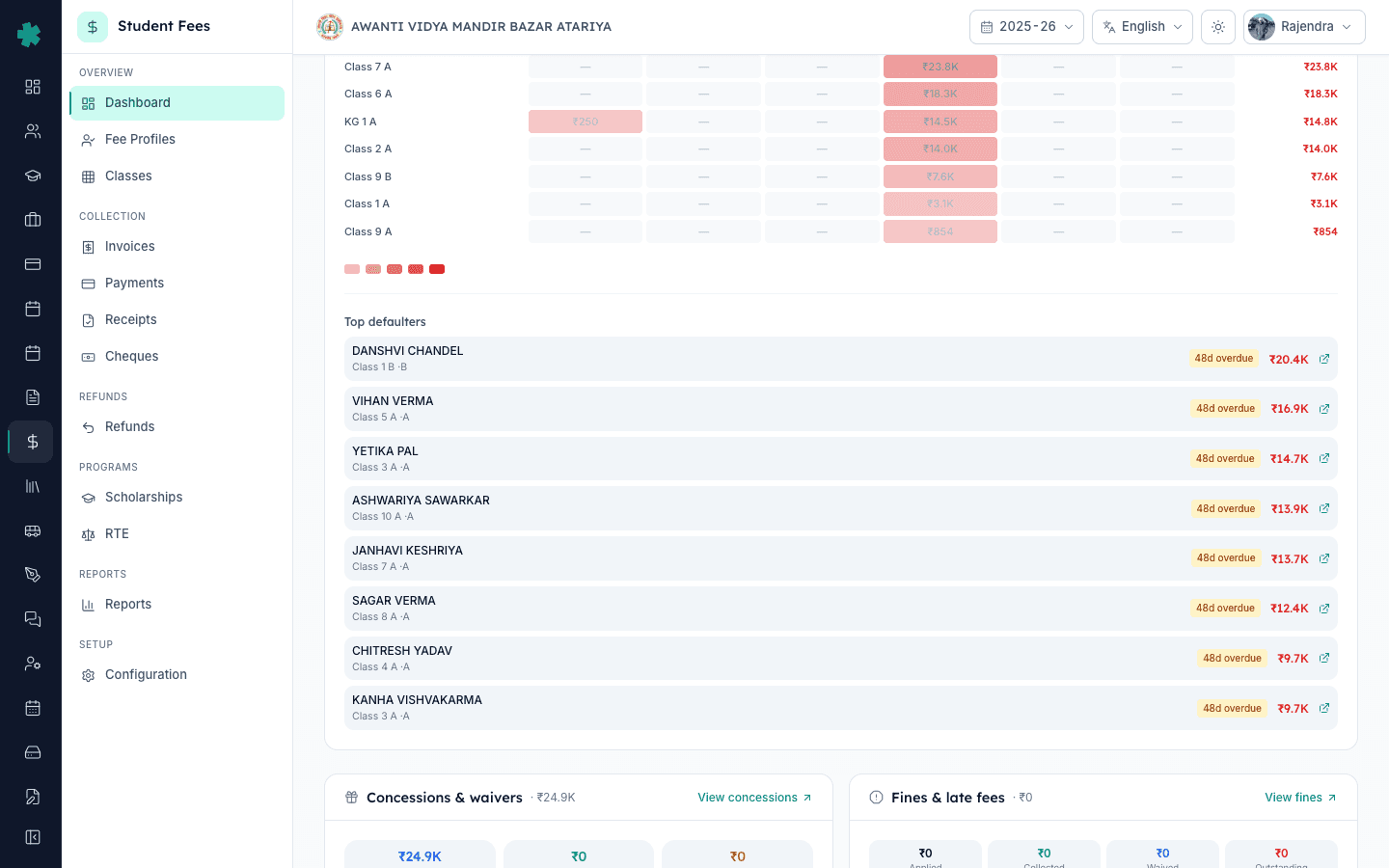Open the document icon in left rail
The image size is (1389, 868).
point(33,397)
